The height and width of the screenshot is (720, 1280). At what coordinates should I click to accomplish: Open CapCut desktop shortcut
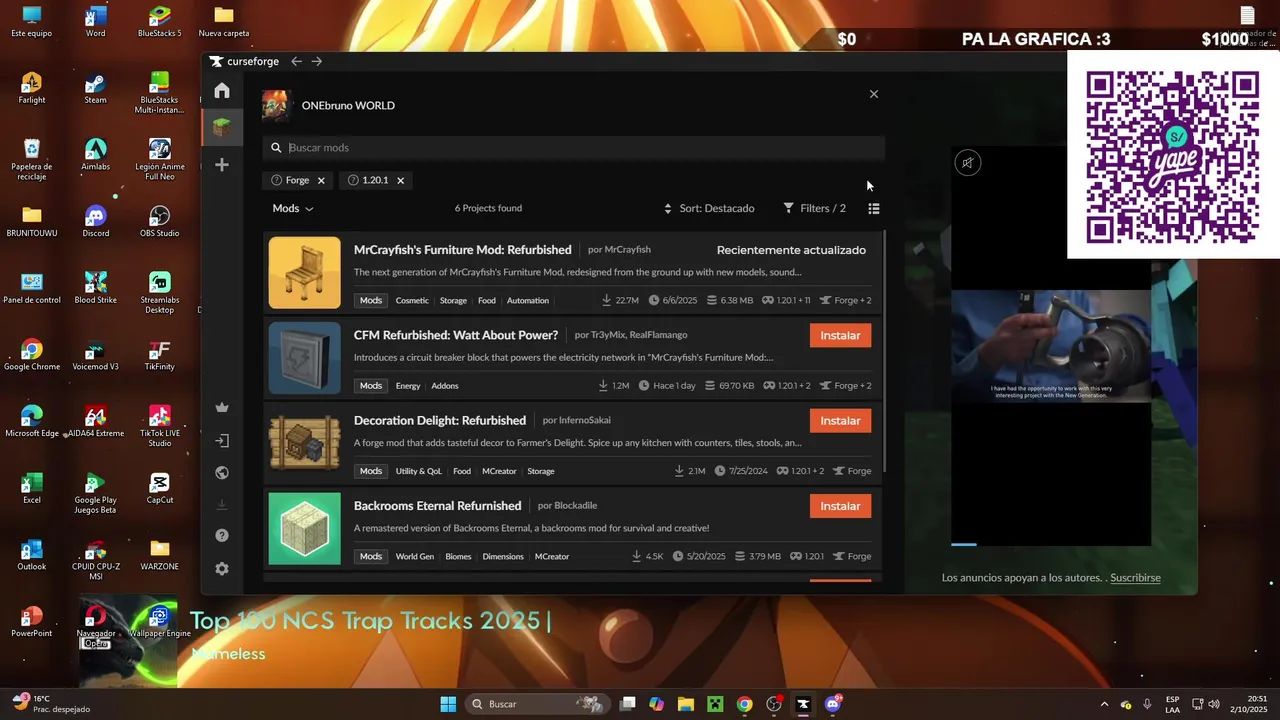click(160, 488)
